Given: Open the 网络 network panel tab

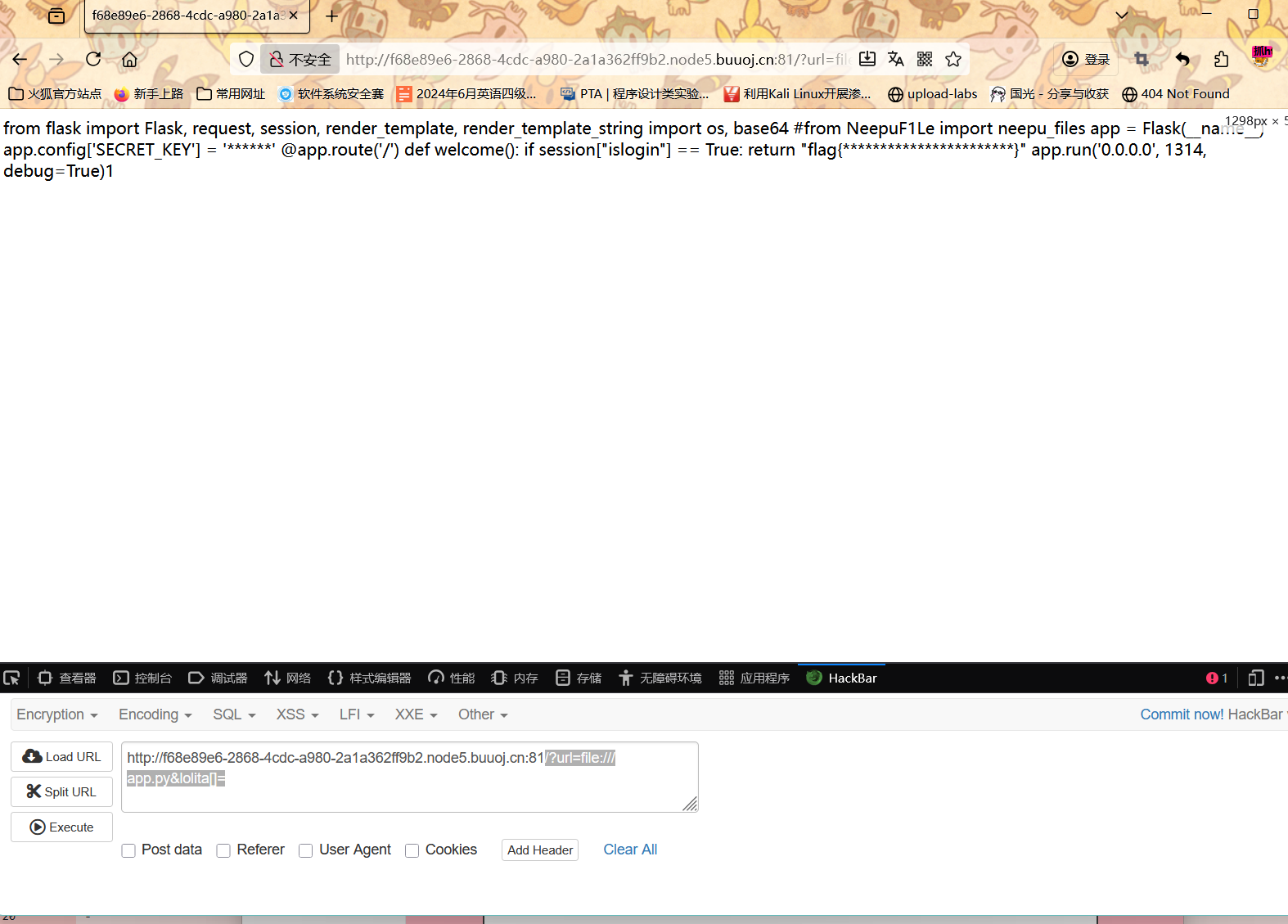Looking at the screenshot, I should pos(288,678).
